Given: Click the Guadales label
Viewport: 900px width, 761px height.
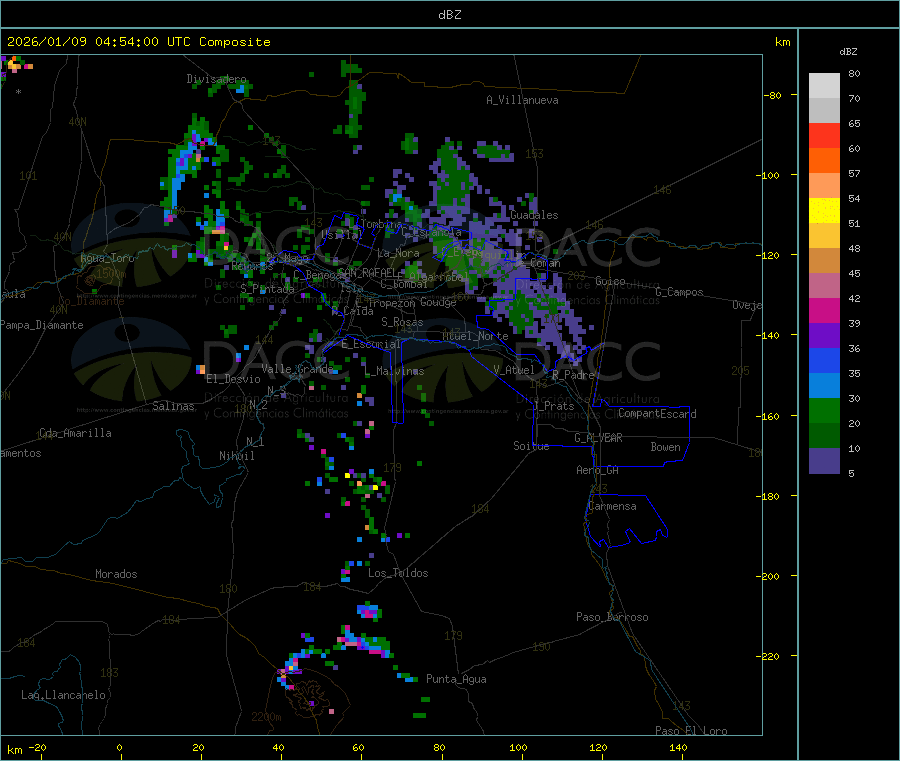Looking at the screenshot, I should click(x=534, y=215).
